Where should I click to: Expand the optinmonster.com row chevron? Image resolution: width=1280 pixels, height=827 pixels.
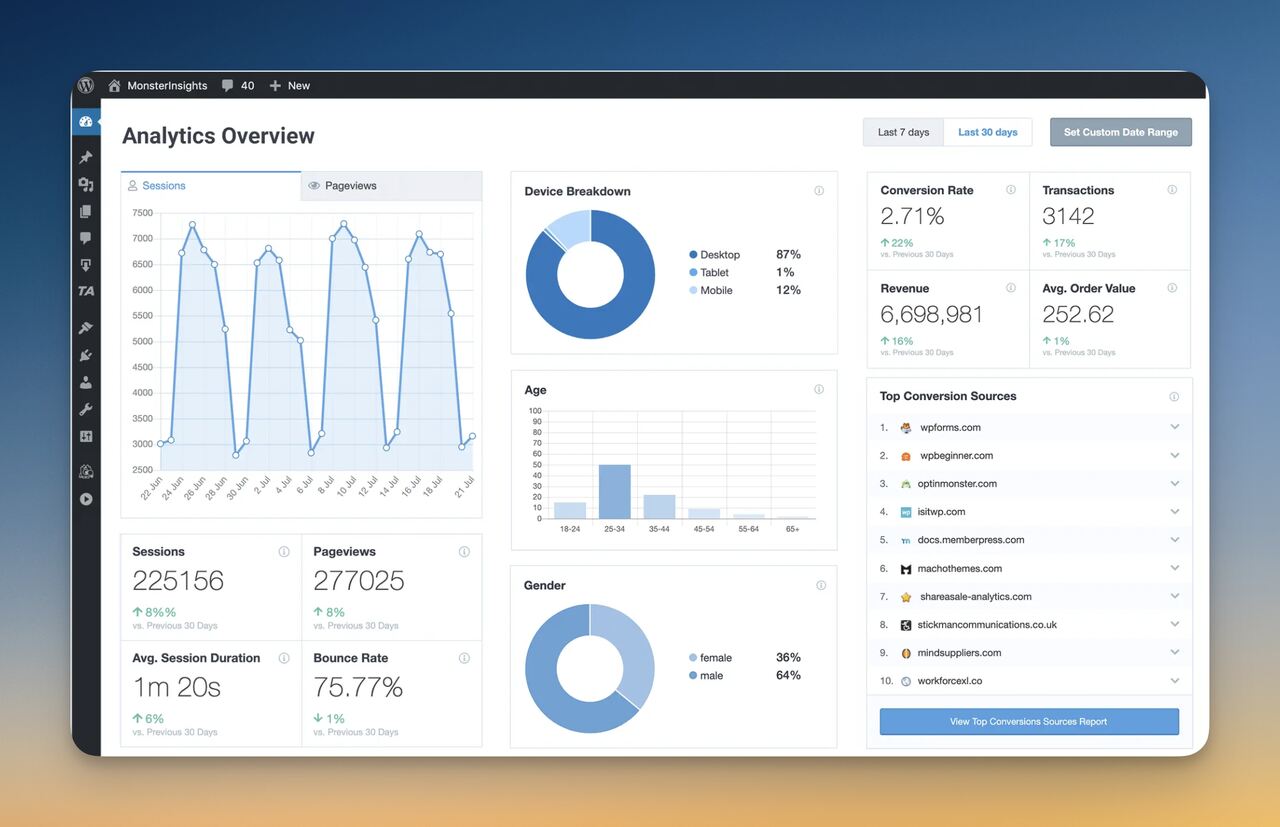point(1175,483)
